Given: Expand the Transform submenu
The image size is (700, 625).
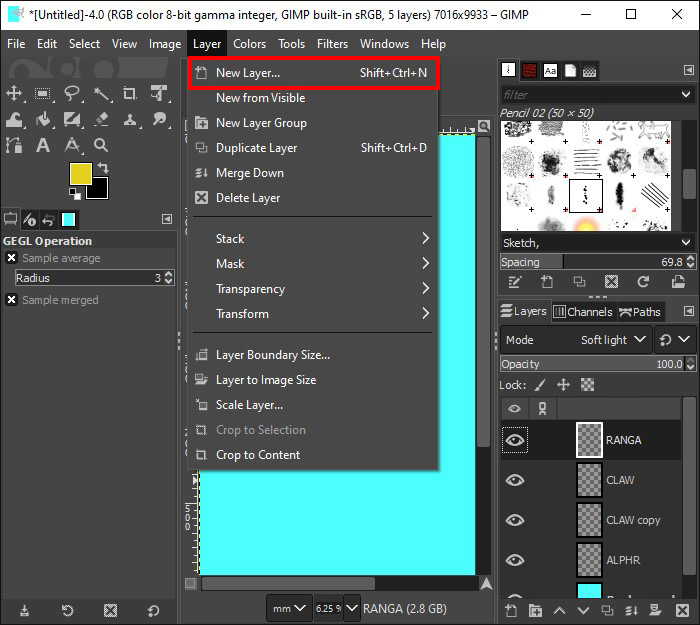Looking at the screenshot, I should click(312, 314).
